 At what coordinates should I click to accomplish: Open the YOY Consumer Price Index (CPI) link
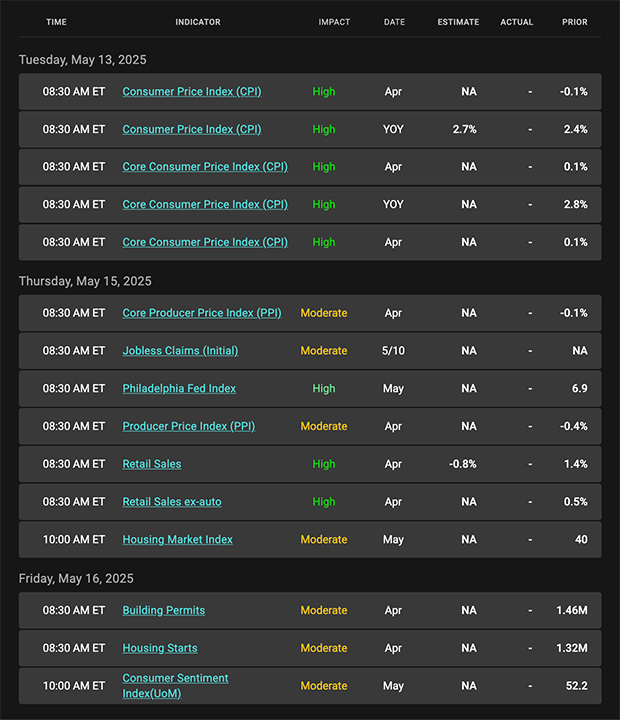(x=192, y=129)
